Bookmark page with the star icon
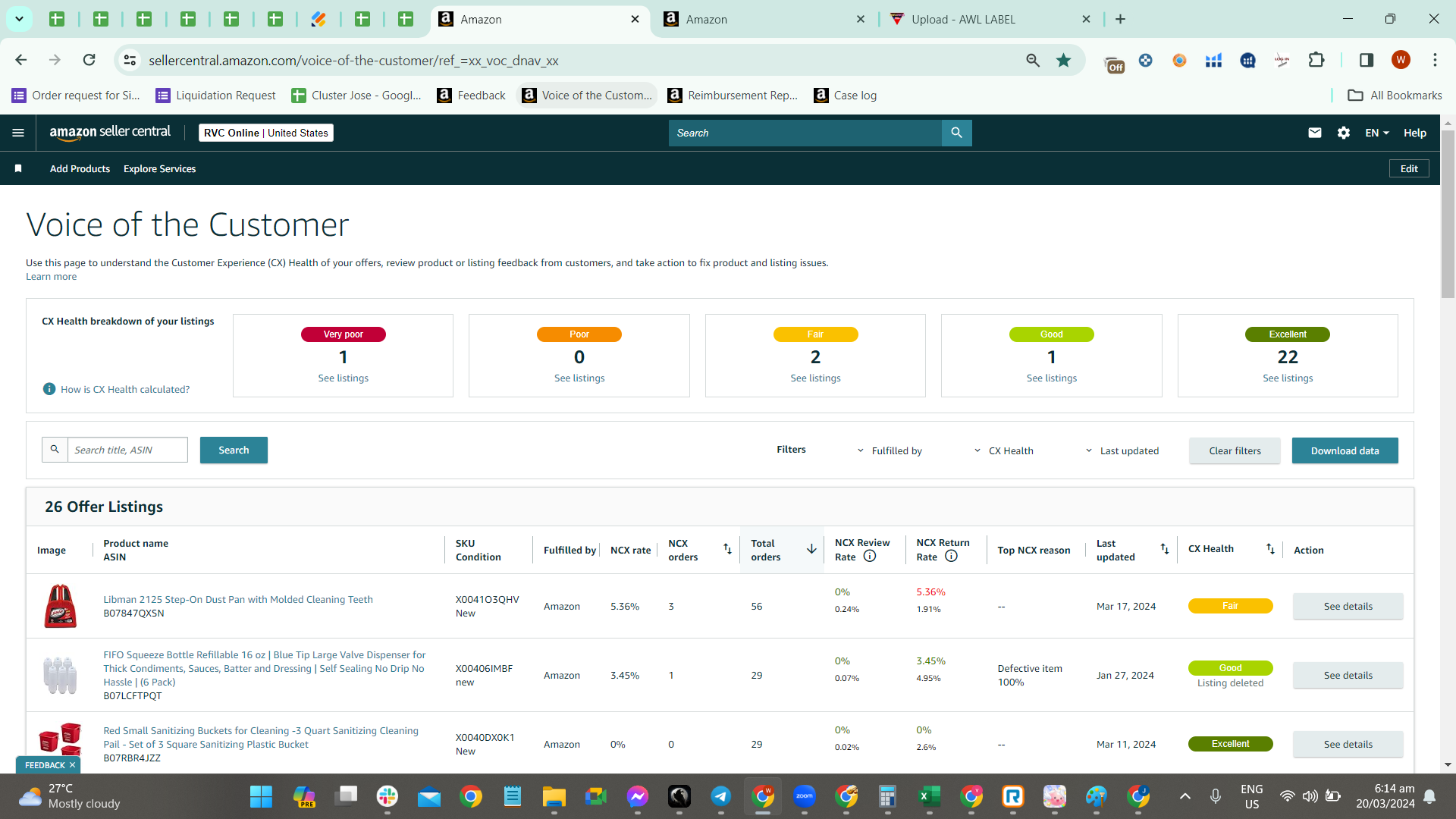1456x819 pixels. click(1064, 60)
